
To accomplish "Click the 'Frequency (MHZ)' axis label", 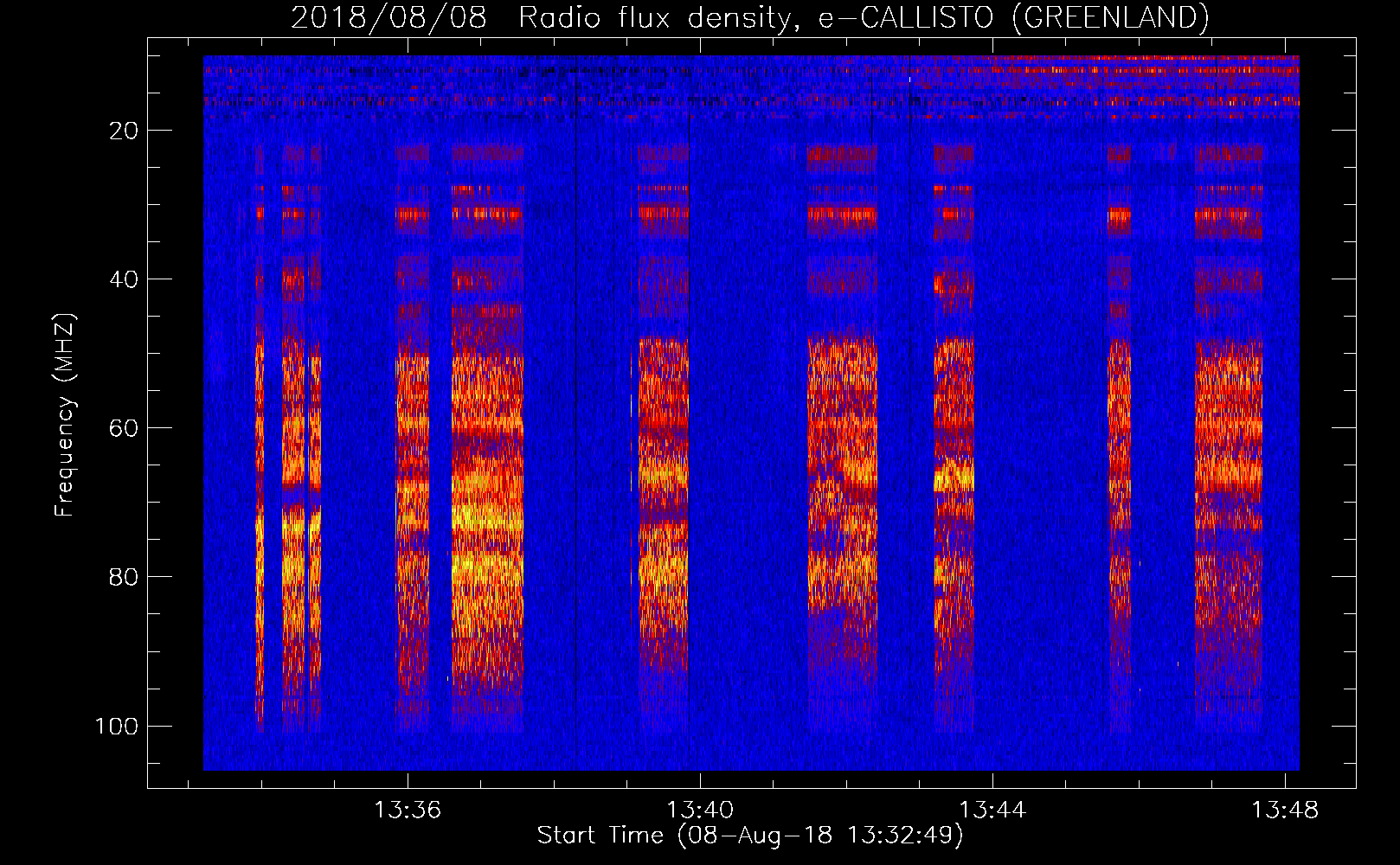I will pyautogui.click(x=65, y=415).
